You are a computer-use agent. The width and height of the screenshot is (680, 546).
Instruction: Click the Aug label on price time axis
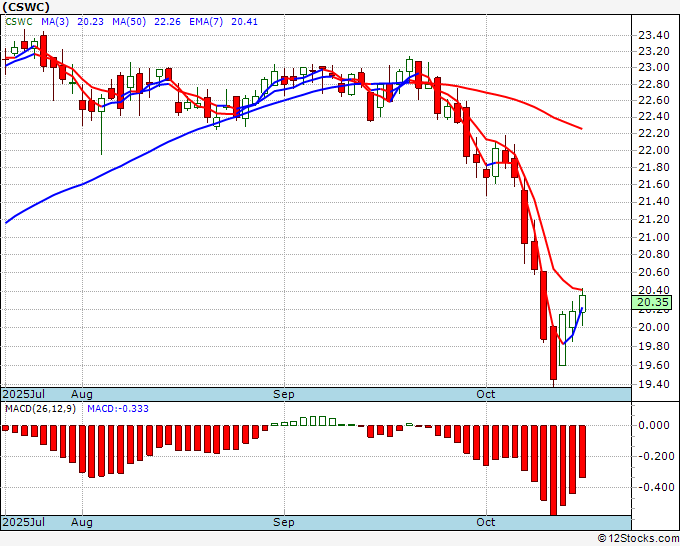tap(82, 394)
